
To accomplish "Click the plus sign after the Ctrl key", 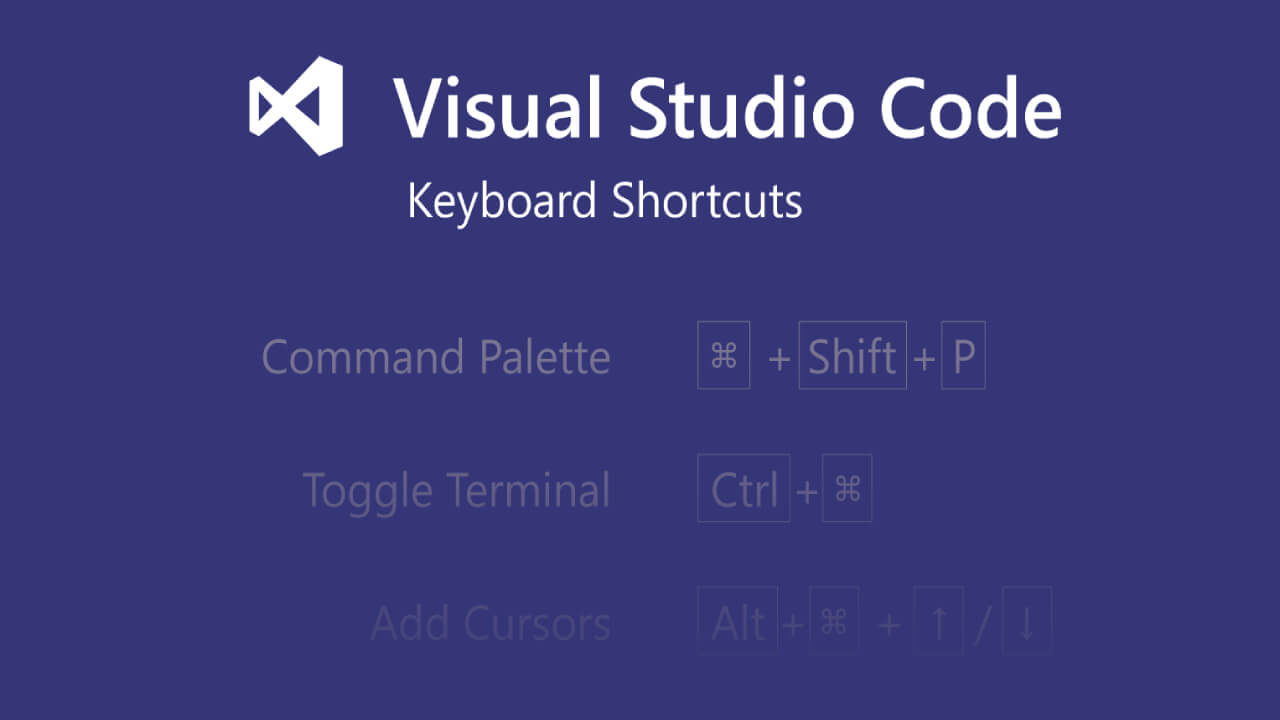I will click(806, 492).
